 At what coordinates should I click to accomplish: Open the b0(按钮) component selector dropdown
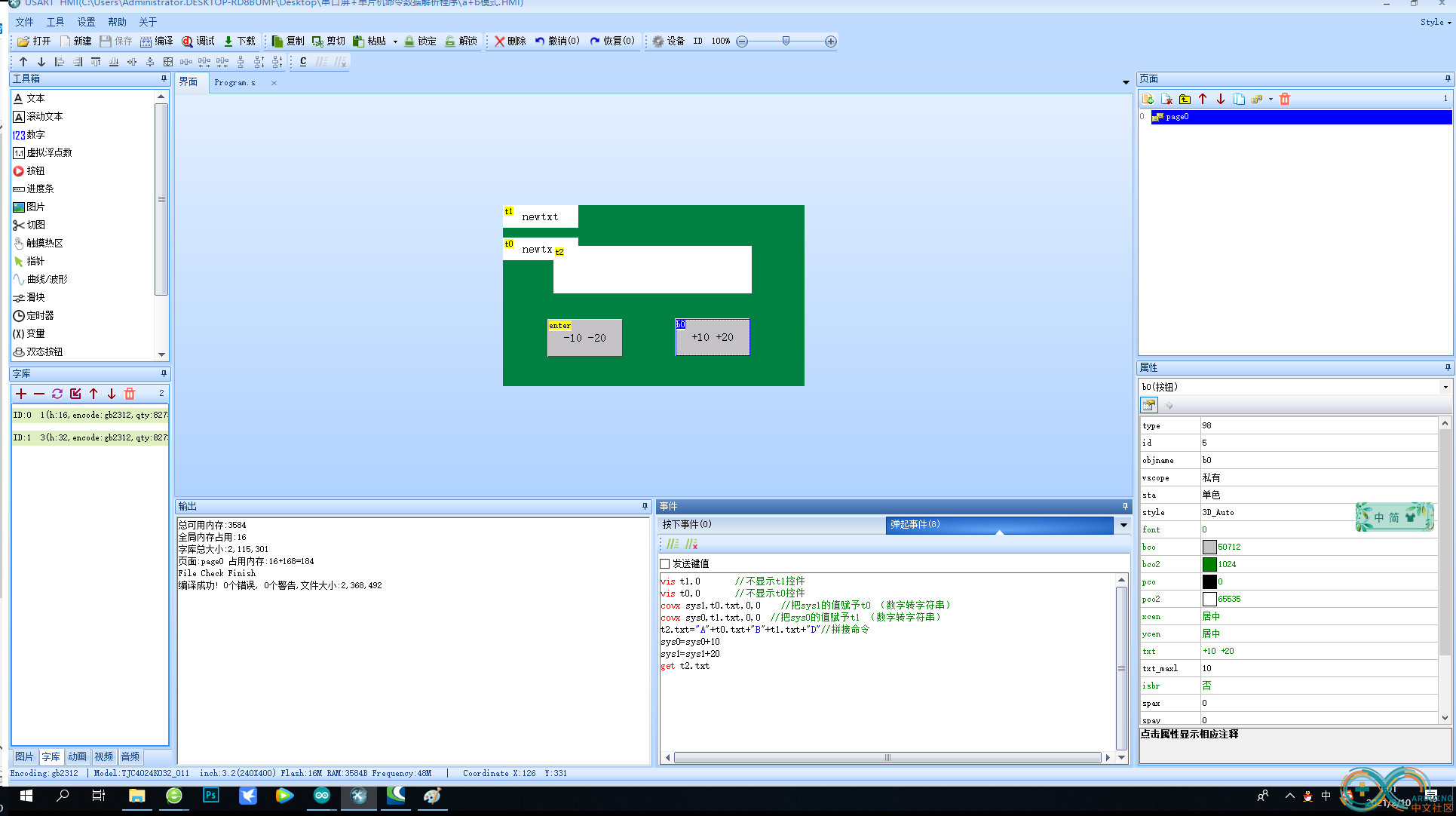(1445, 387)
